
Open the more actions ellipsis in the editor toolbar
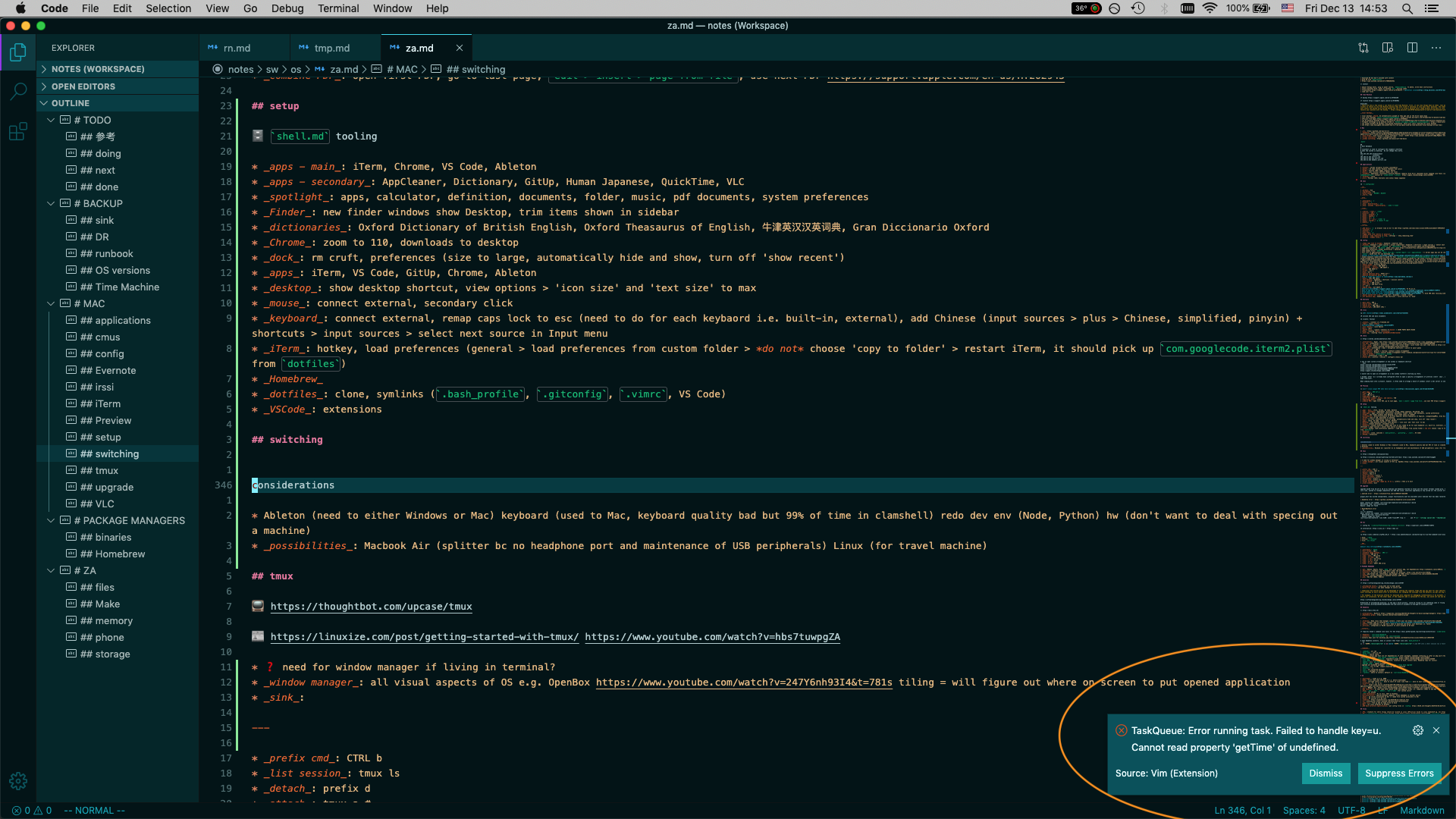coord(1436,47)
